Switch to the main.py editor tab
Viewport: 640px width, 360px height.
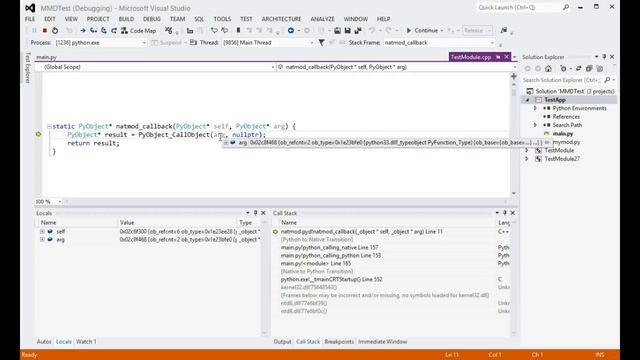click(x=46, y=57)
